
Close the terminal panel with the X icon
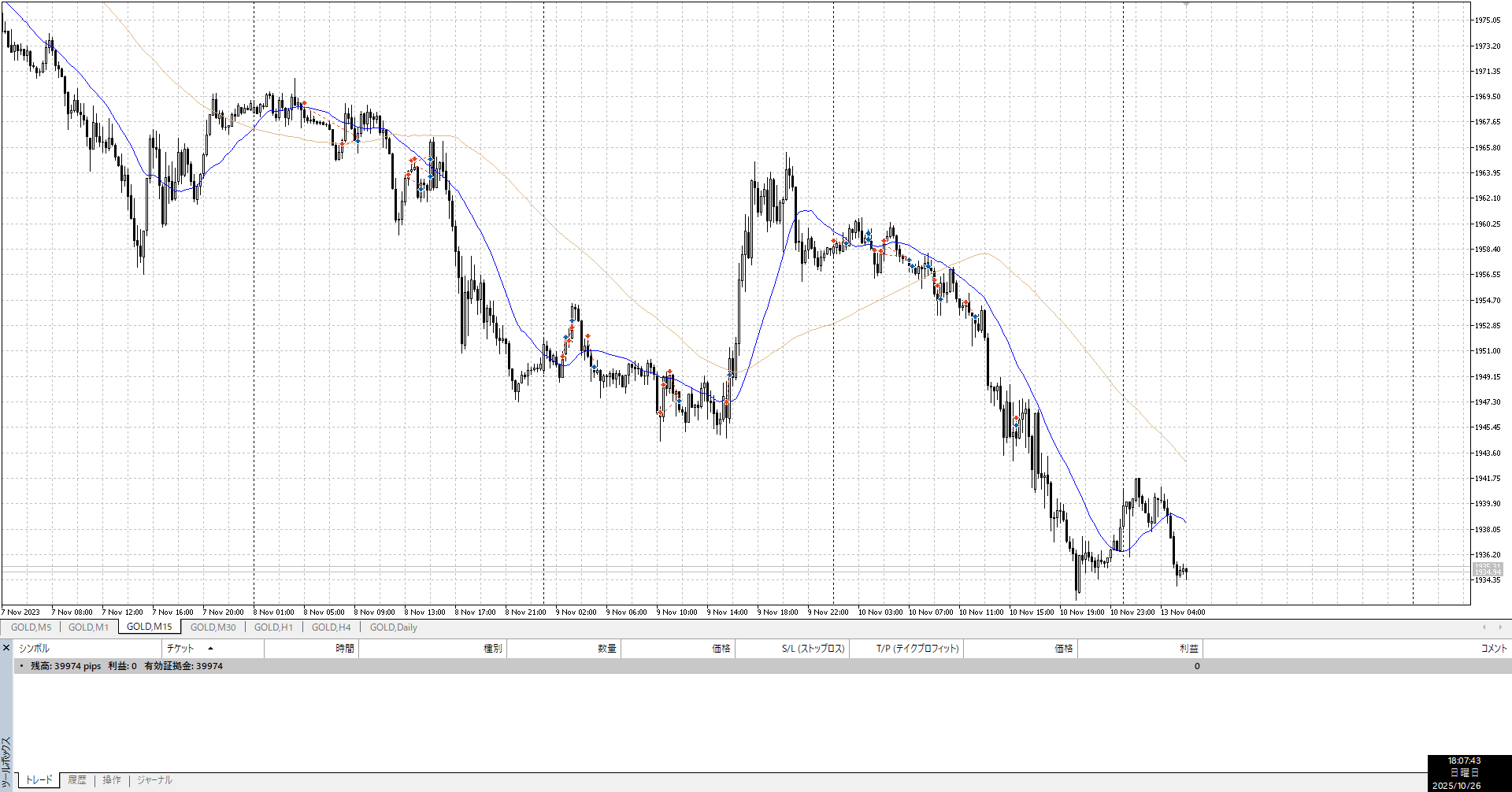point(6,648)
